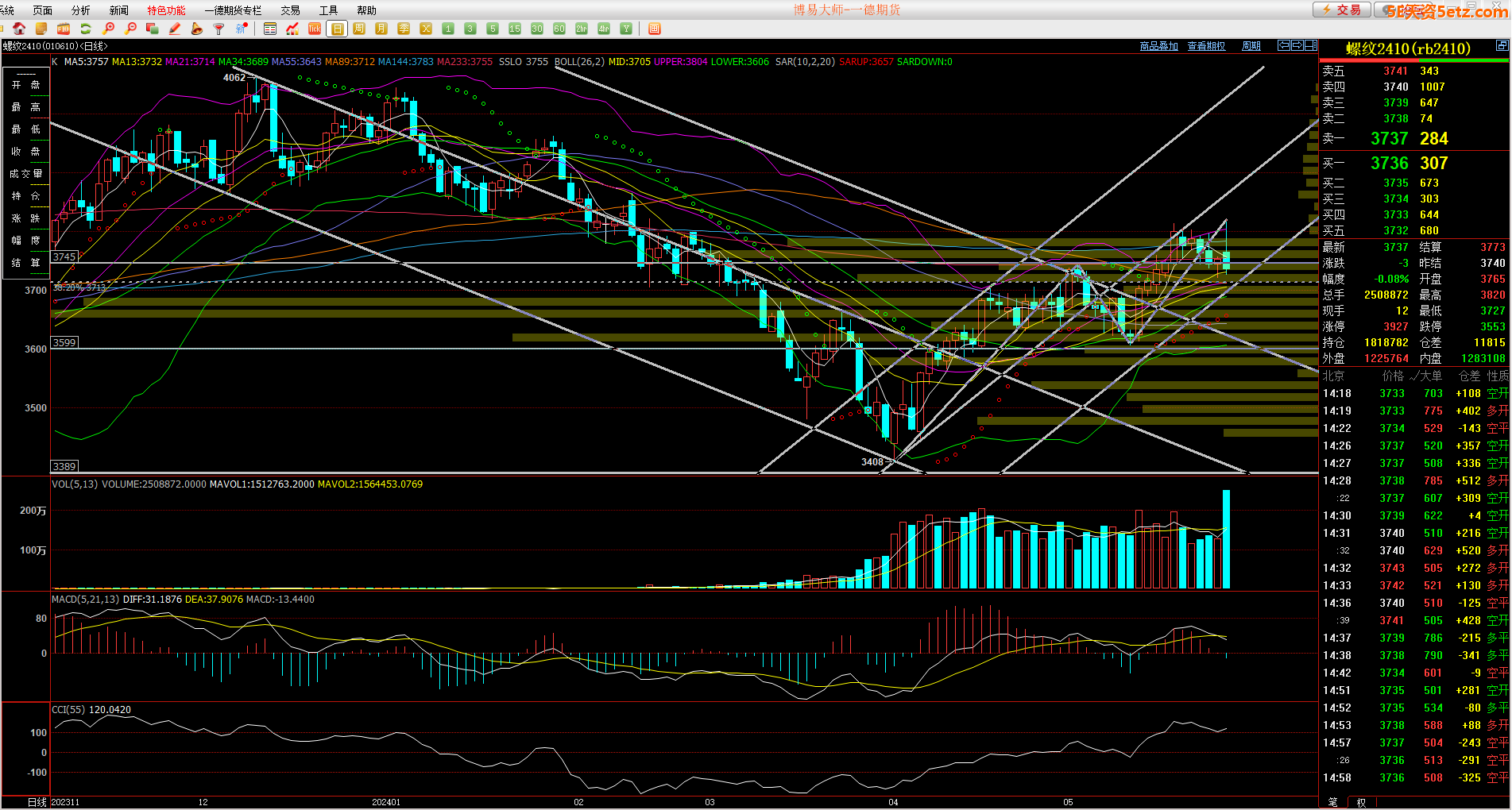Switch to the 3-minute period
The height and width of the screenshot is (810, 1512).
[x=470, y=29]
